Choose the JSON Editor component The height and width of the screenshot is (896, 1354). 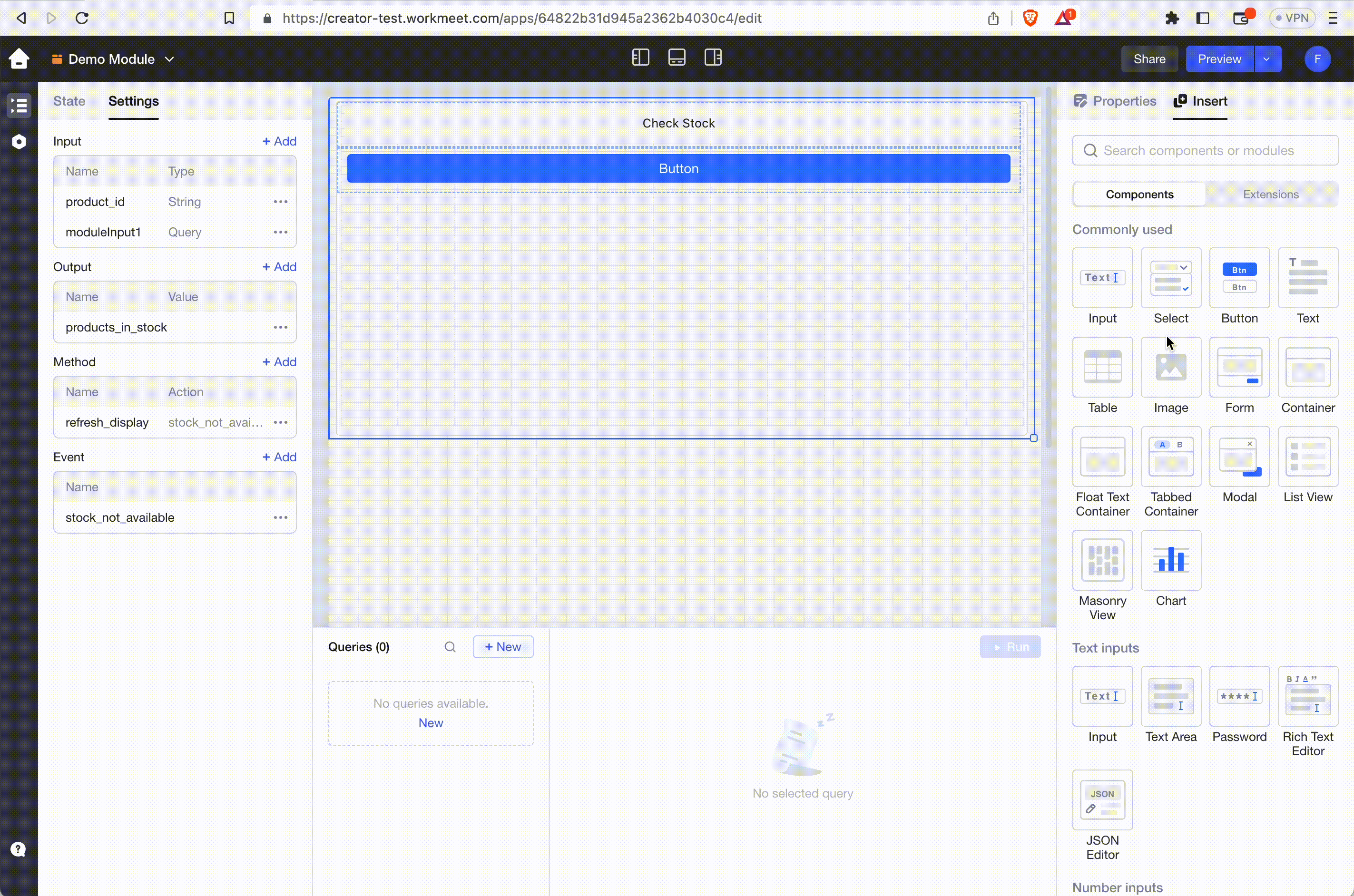tap(1102, 800)
